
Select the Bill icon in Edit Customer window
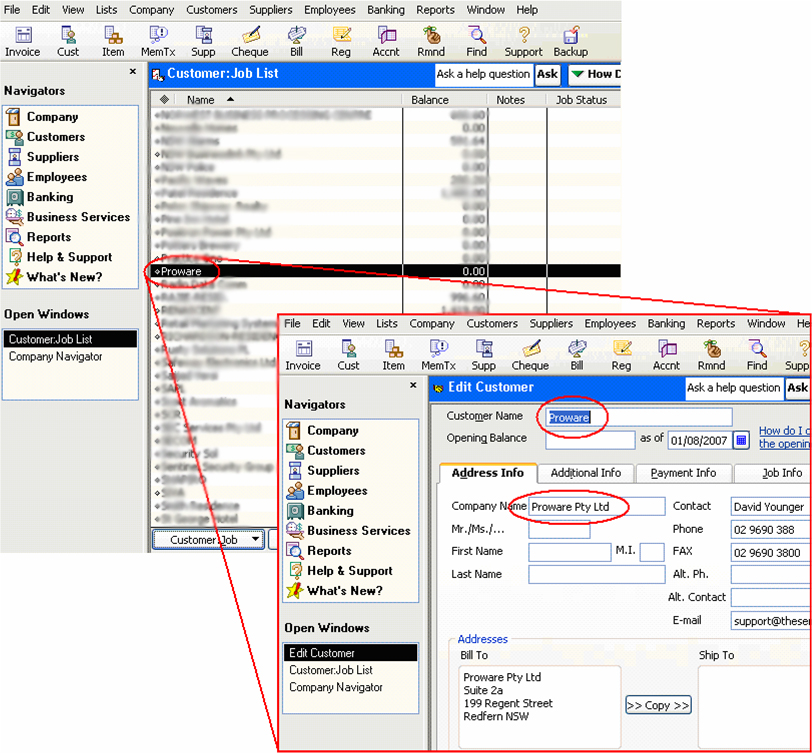coord(576,354)
